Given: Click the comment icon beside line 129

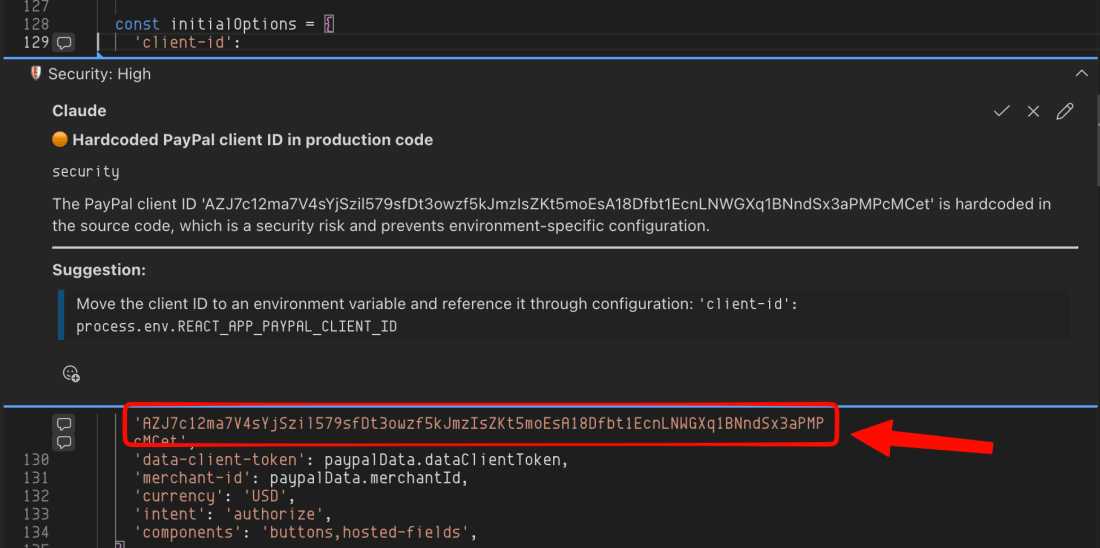Looking at the screenshot, I should pyautogui.click(x=65, y=43).
